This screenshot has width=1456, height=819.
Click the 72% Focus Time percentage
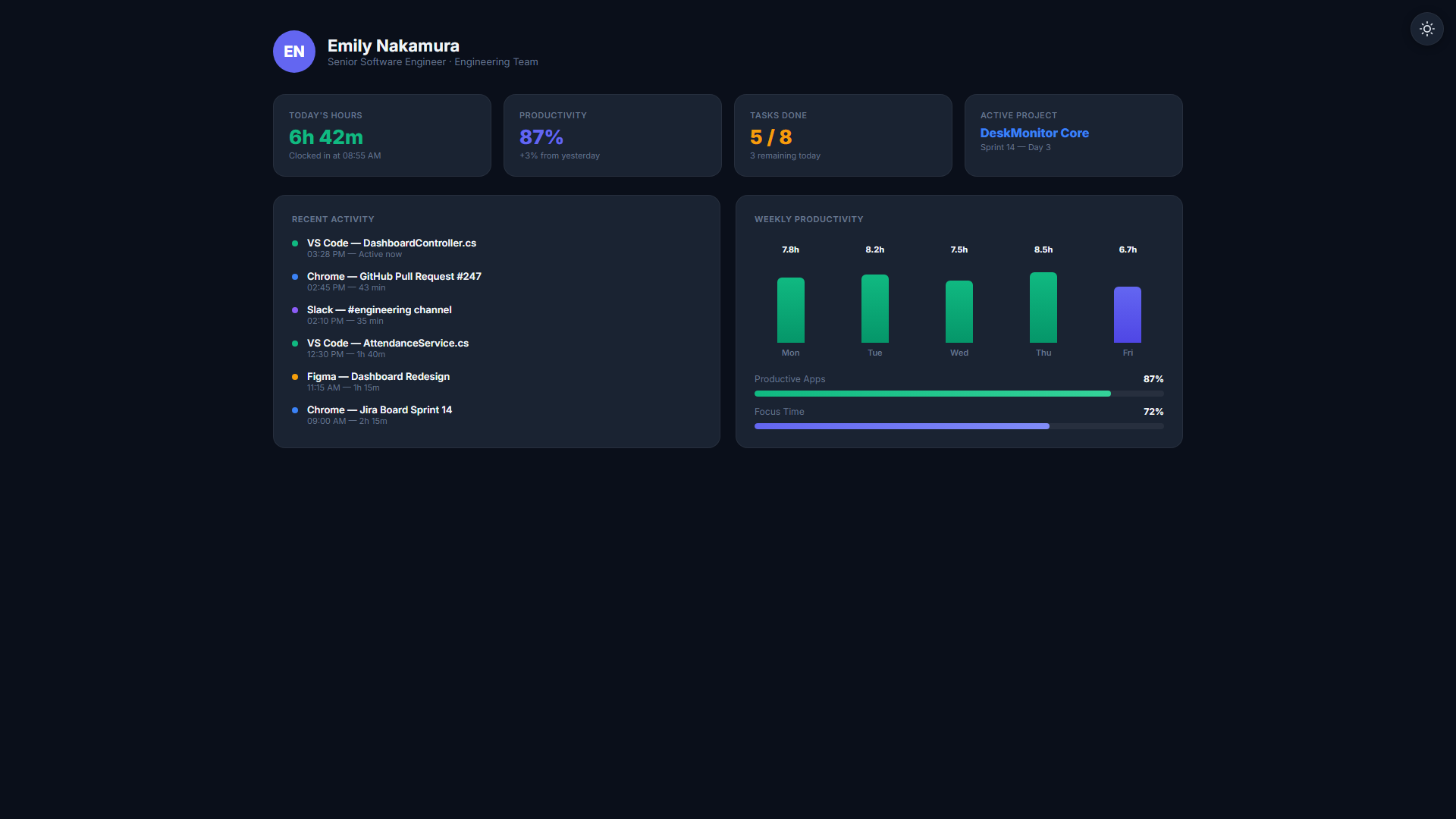pyautogui.click(x=1153, y=412)
